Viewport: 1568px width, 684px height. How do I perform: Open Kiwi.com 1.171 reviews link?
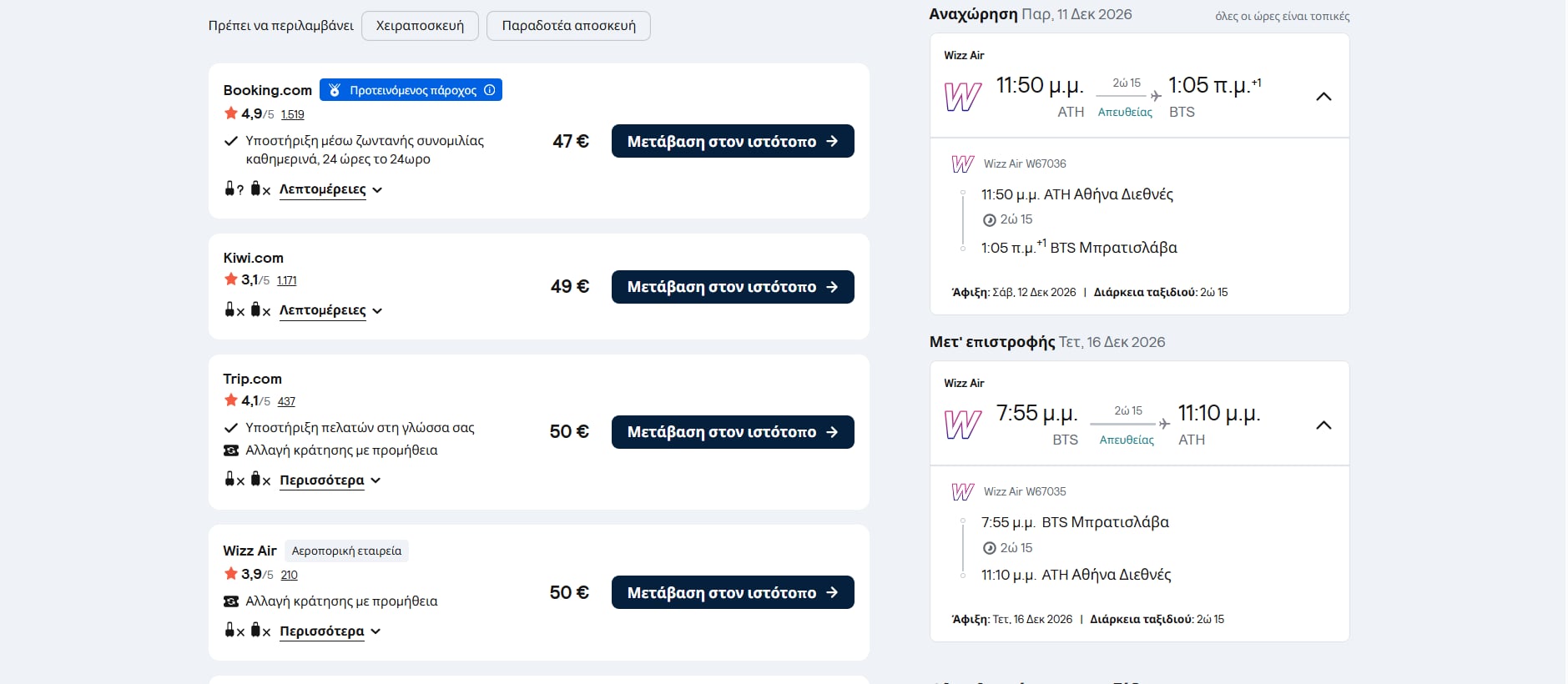[286, 280]
